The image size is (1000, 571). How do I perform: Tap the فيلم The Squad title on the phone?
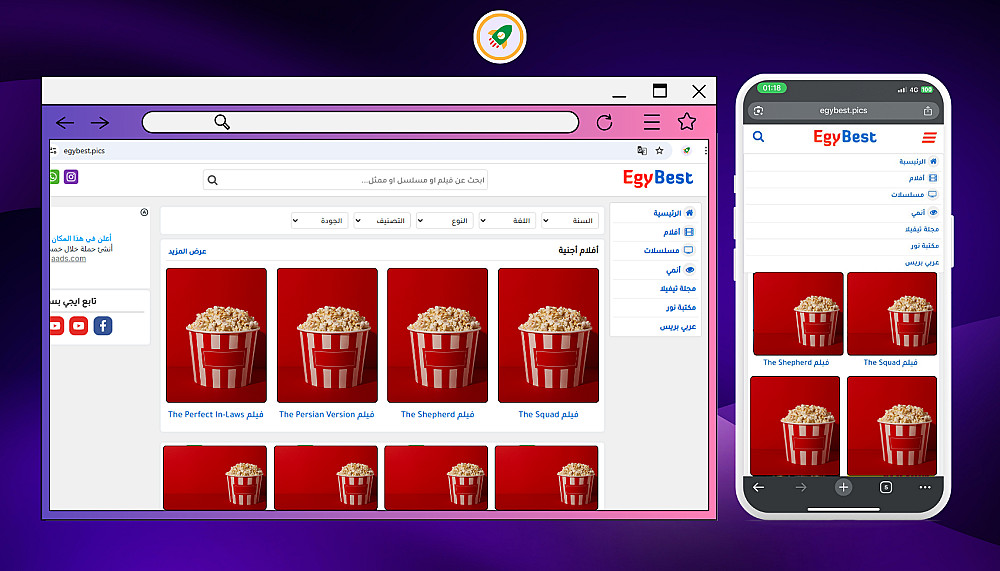[890, 363]
